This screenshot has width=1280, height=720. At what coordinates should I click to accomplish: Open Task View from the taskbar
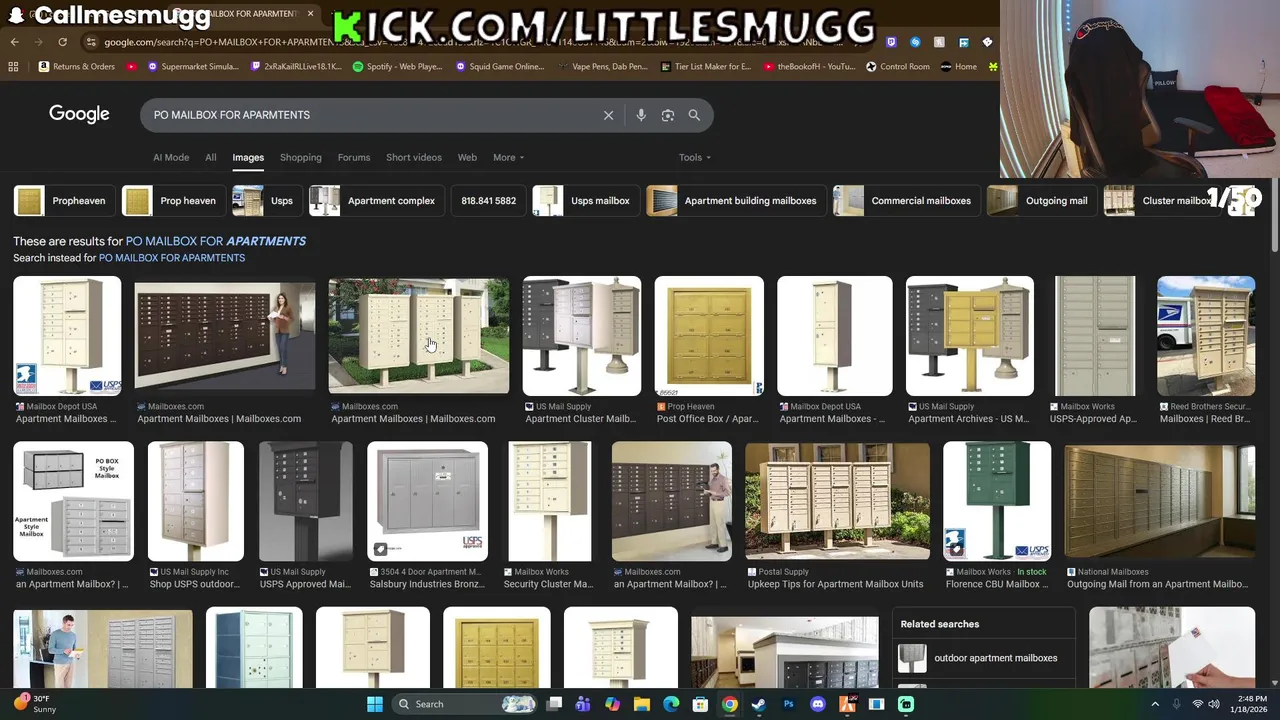[554, 704]
